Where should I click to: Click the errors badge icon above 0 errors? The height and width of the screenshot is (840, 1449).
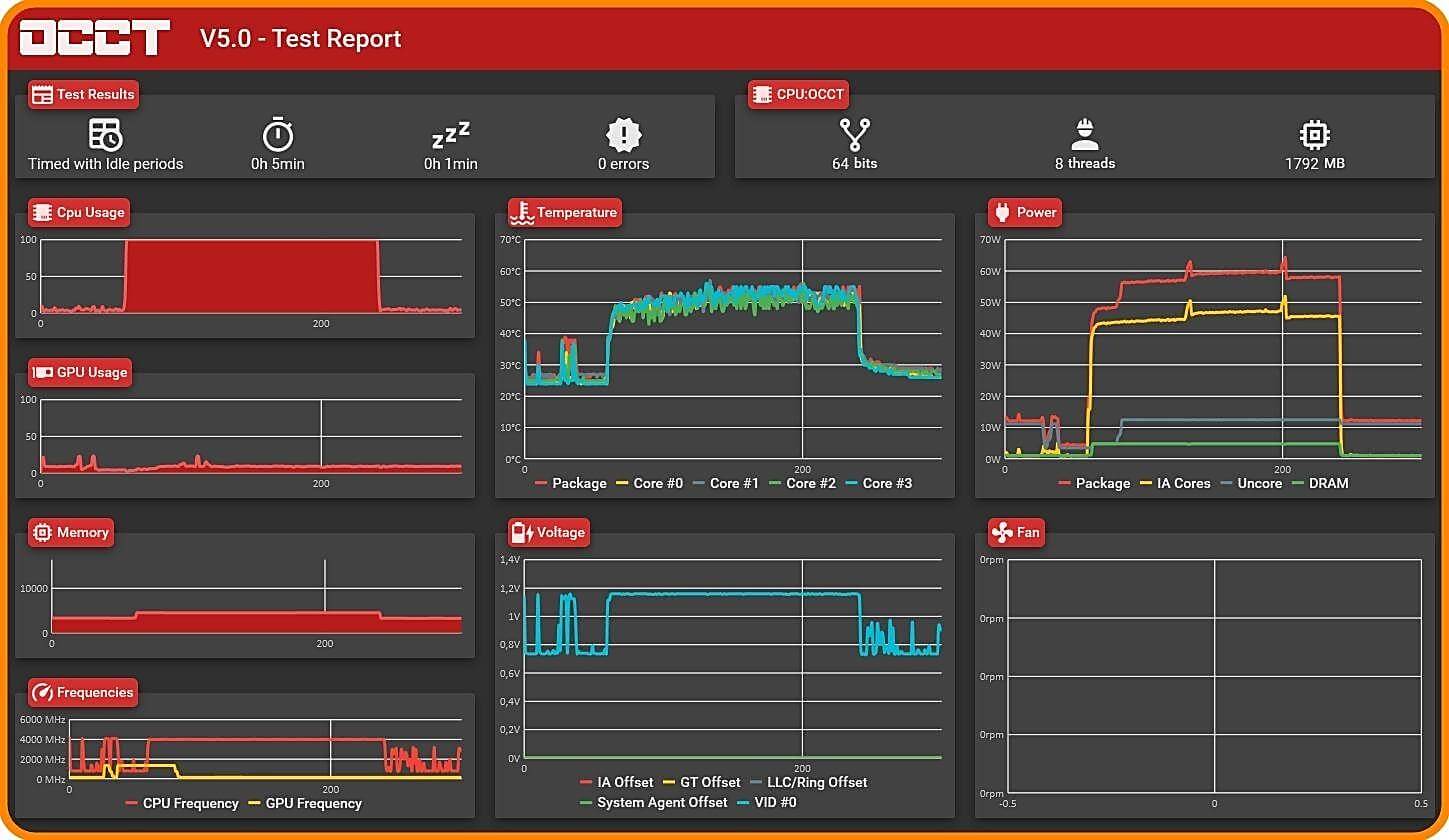pyautogui.click(x=623, y=134)
